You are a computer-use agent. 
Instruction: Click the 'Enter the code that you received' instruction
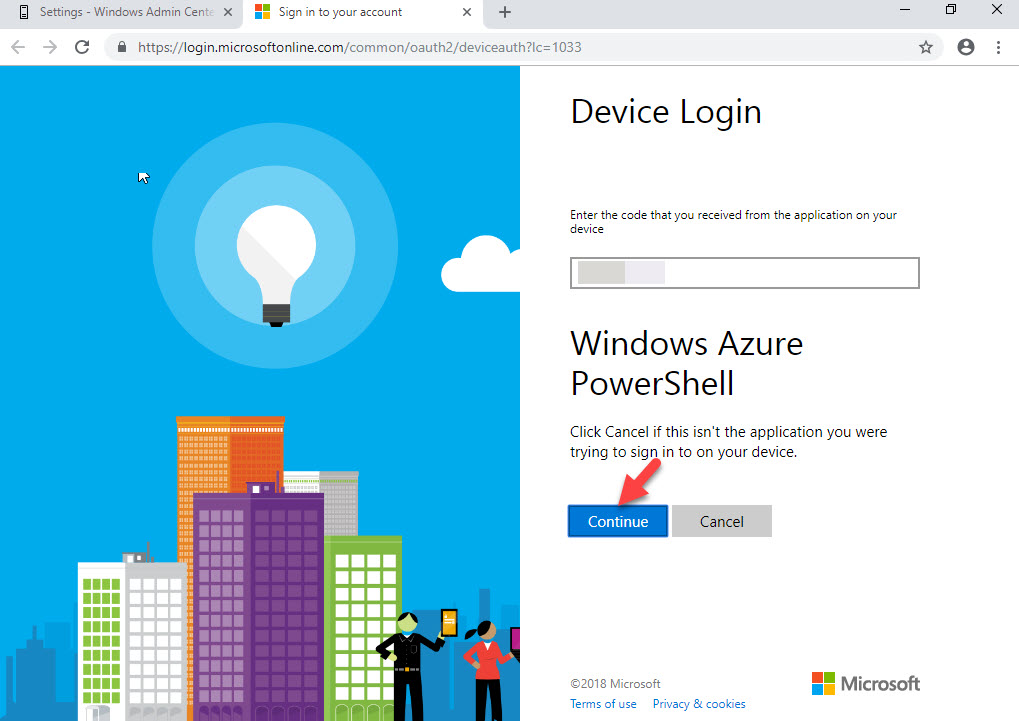pyautogui.click(x=733, y=222)
